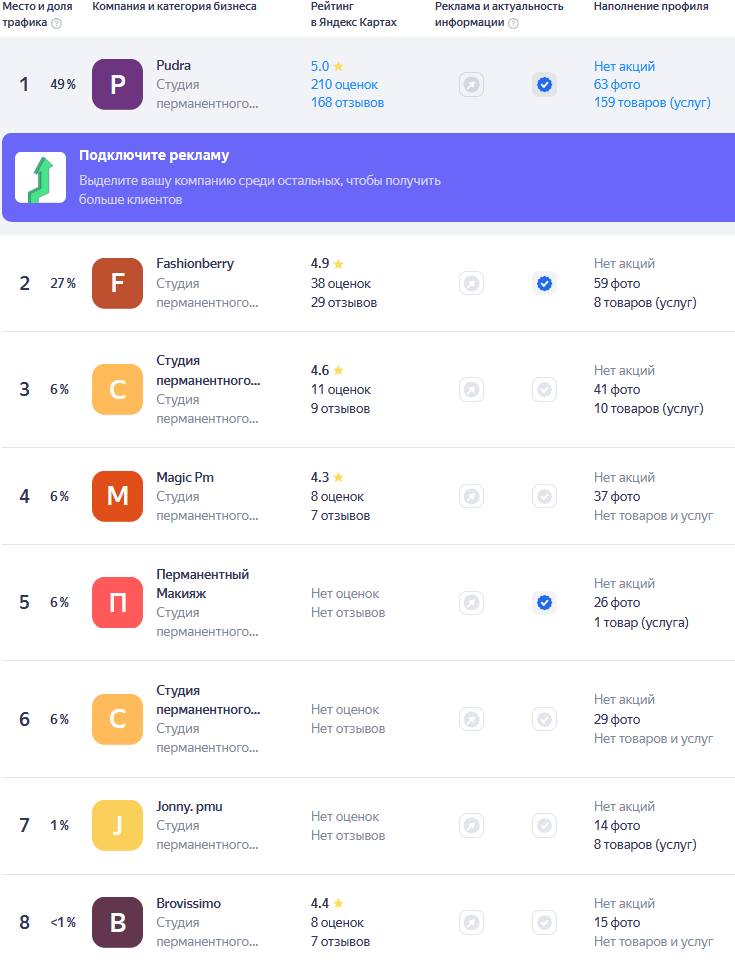Click the orange C avatar in row 3
The height and width of the screenshot is (965, 735).
118,389
